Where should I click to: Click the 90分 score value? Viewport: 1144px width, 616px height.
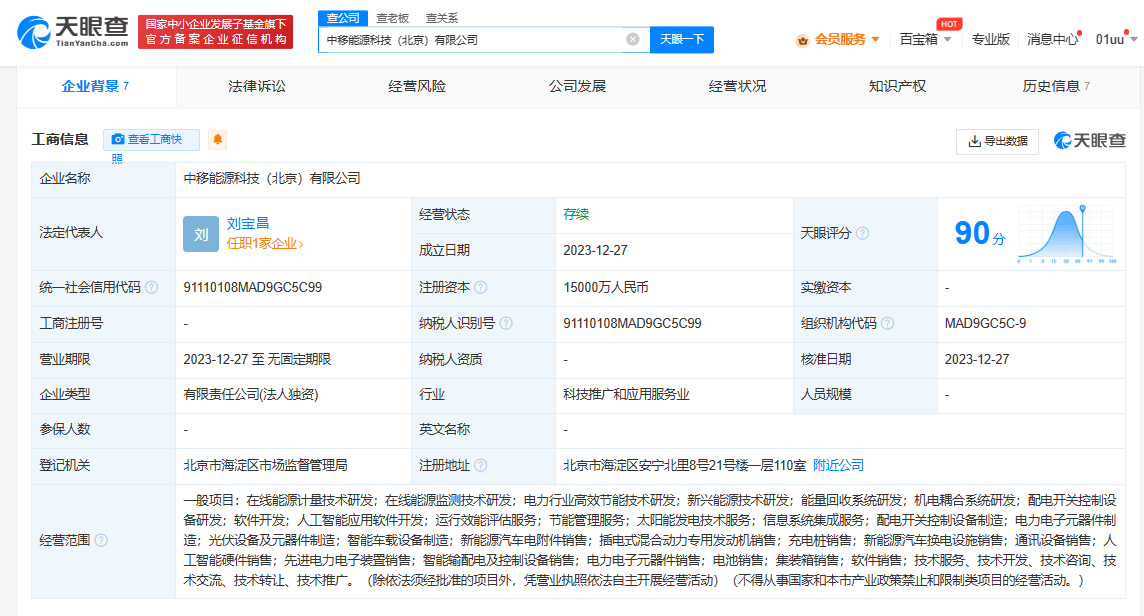[979, 234]
